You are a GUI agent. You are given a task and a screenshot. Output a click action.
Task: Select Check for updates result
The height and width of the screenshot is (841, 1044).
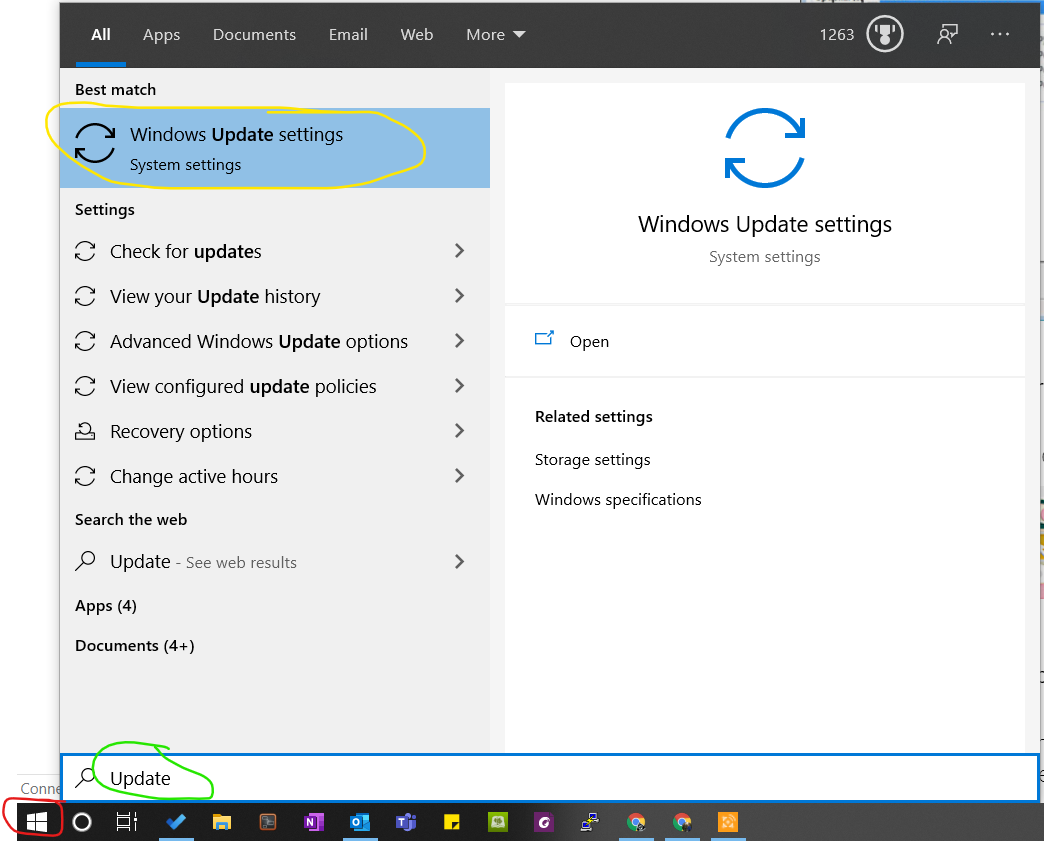[274, 251]
